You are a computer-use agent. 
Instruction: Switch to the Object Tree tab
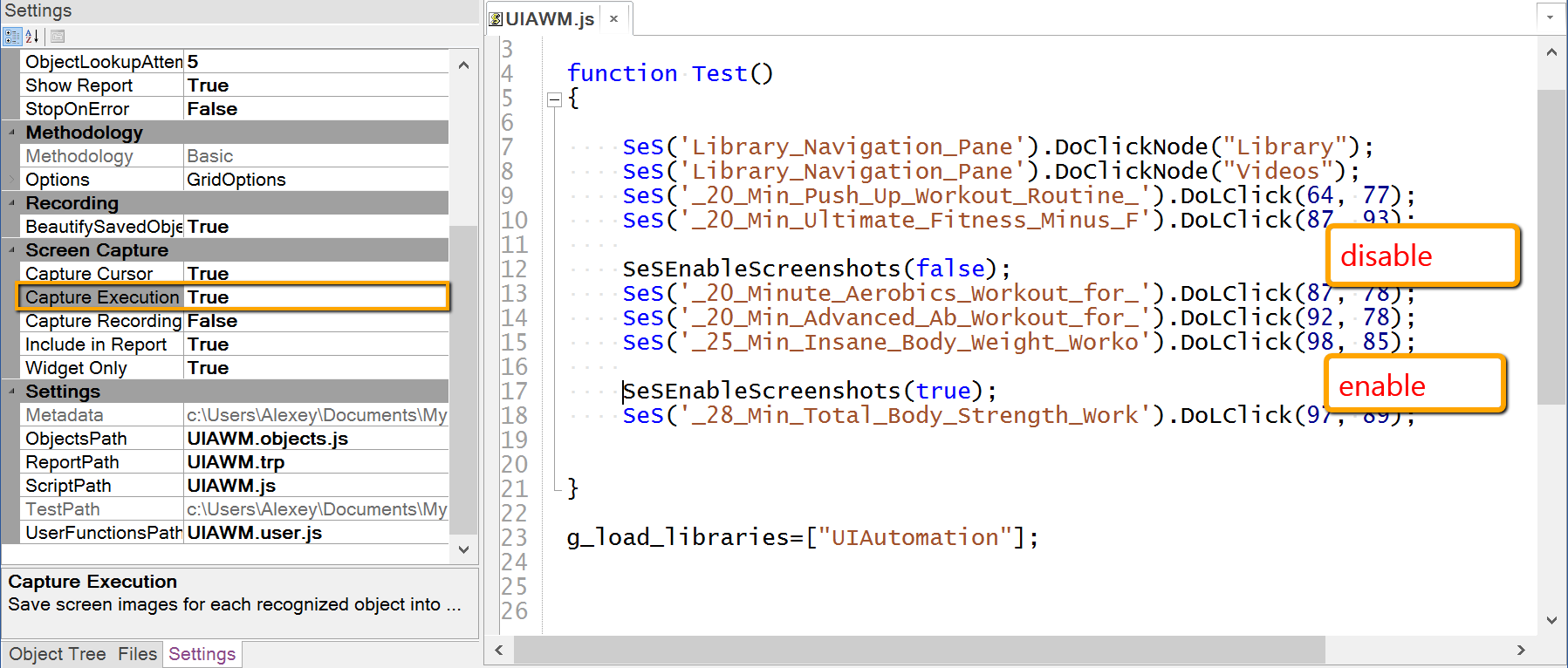[x=58, y=654]
